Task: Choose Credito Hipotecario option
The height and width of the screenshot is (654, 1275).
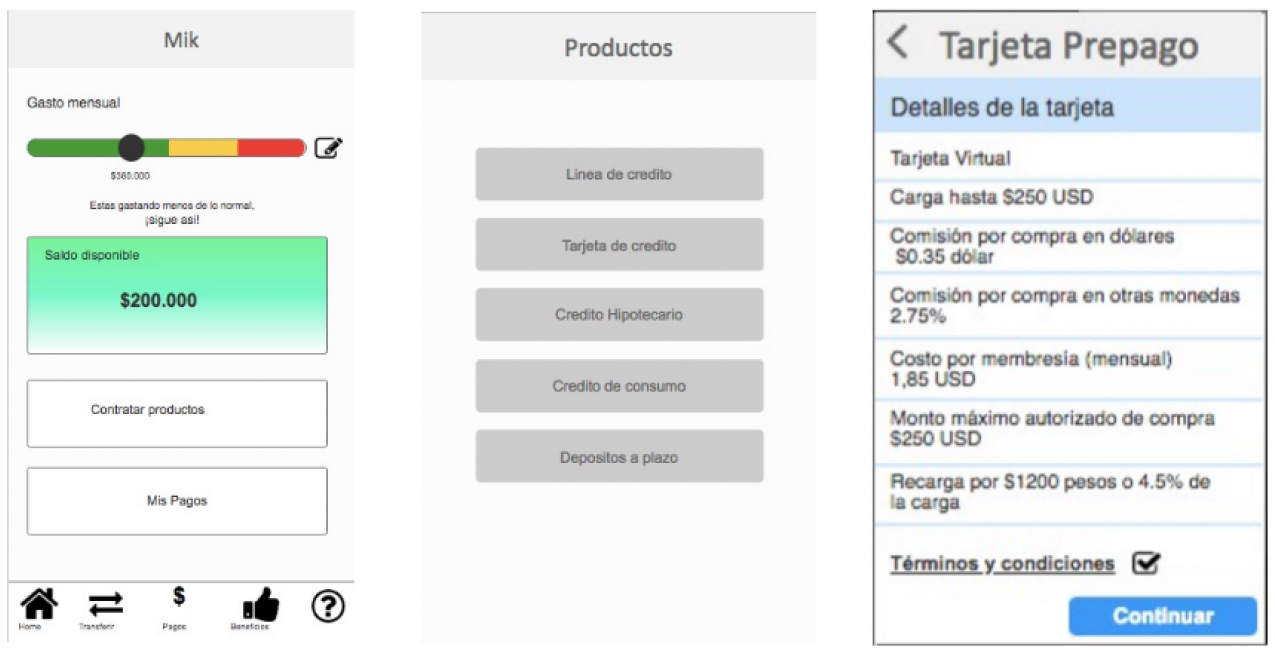Action: [619, 315]
